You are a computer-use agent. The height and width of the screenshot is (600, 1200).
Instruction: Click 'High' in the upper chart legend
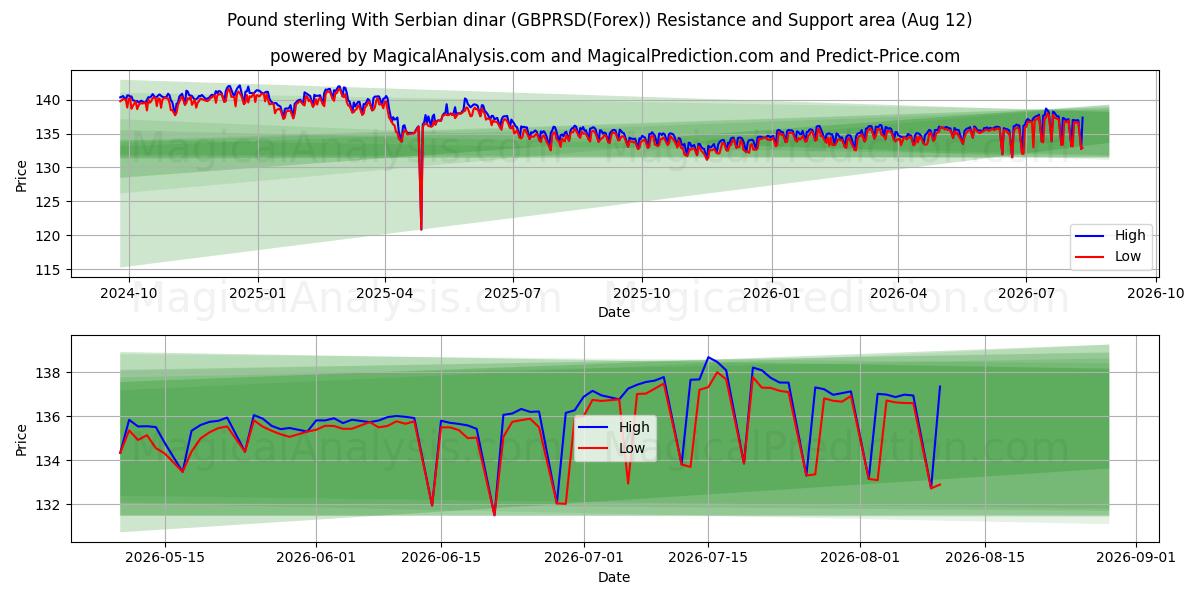click(1130, 236)
